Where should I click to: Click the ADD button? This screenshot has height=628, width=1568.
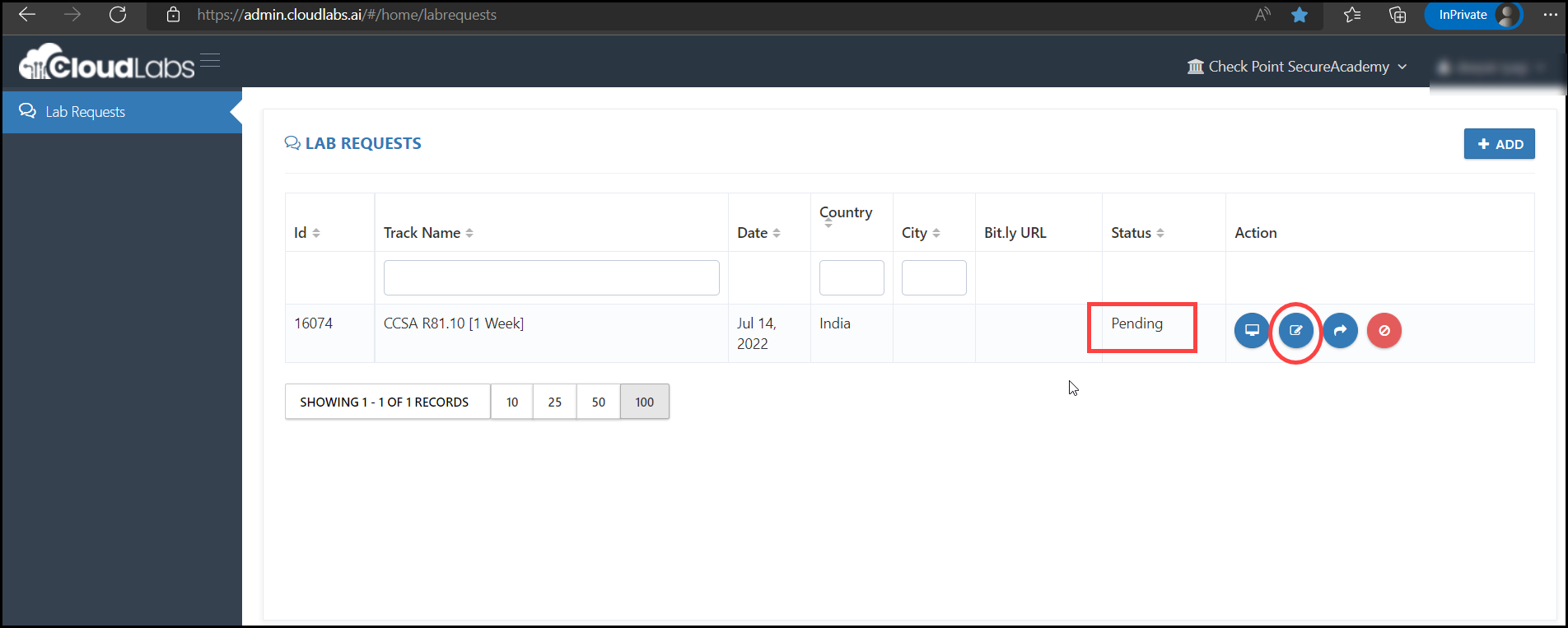1499,144
